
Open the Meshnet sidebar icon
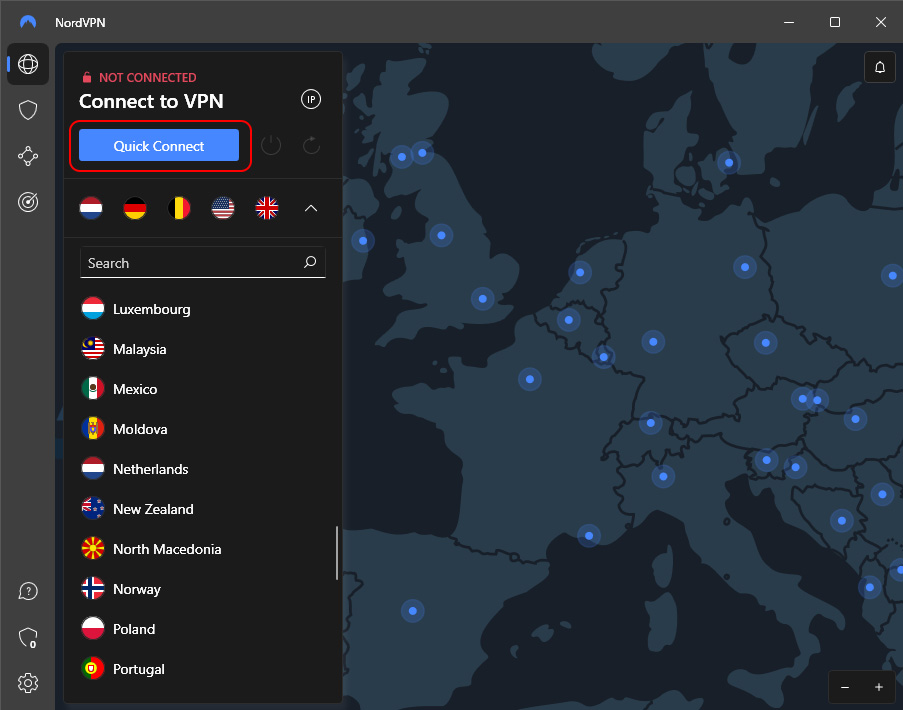(28, 156)
